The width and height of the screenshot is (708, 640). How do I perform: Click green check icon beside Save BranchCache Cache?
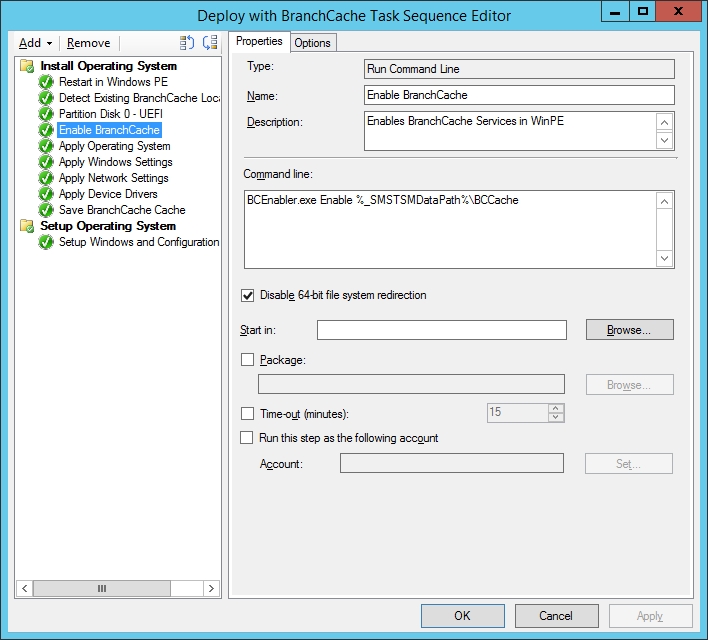(46, 210)
